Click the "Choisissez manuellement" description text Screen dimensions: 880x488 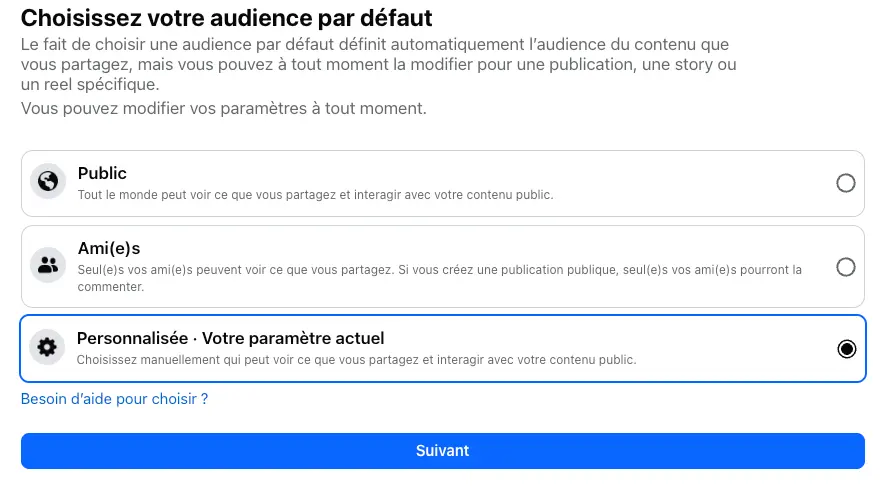click(357, 359)
